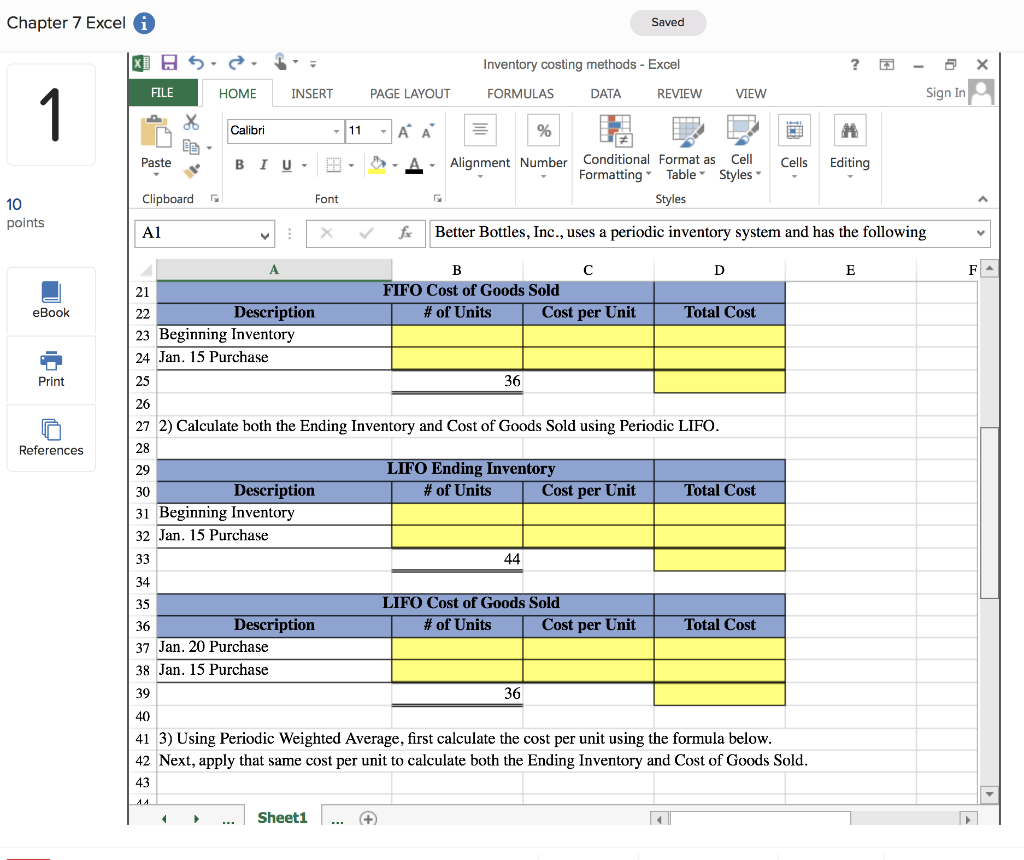Switch to the INSERT tab

[x=312, y=93]
